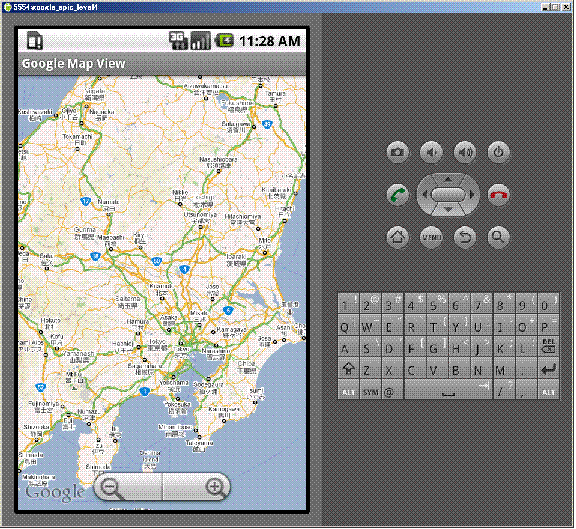This screenshot has height=529, width=576.
Task: Click the T key
Action: [437, 325]
